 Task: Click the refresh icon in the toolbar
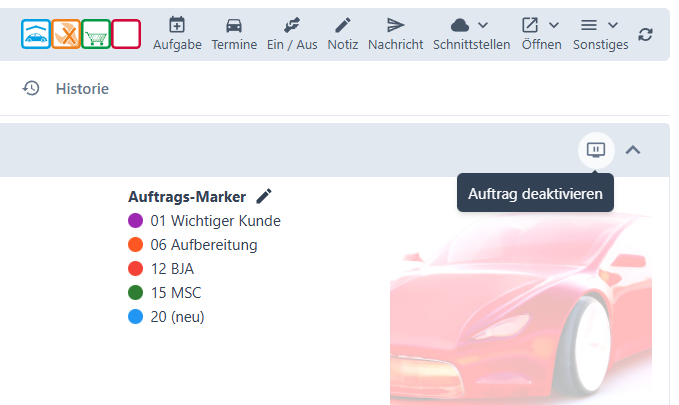point(646,34)
